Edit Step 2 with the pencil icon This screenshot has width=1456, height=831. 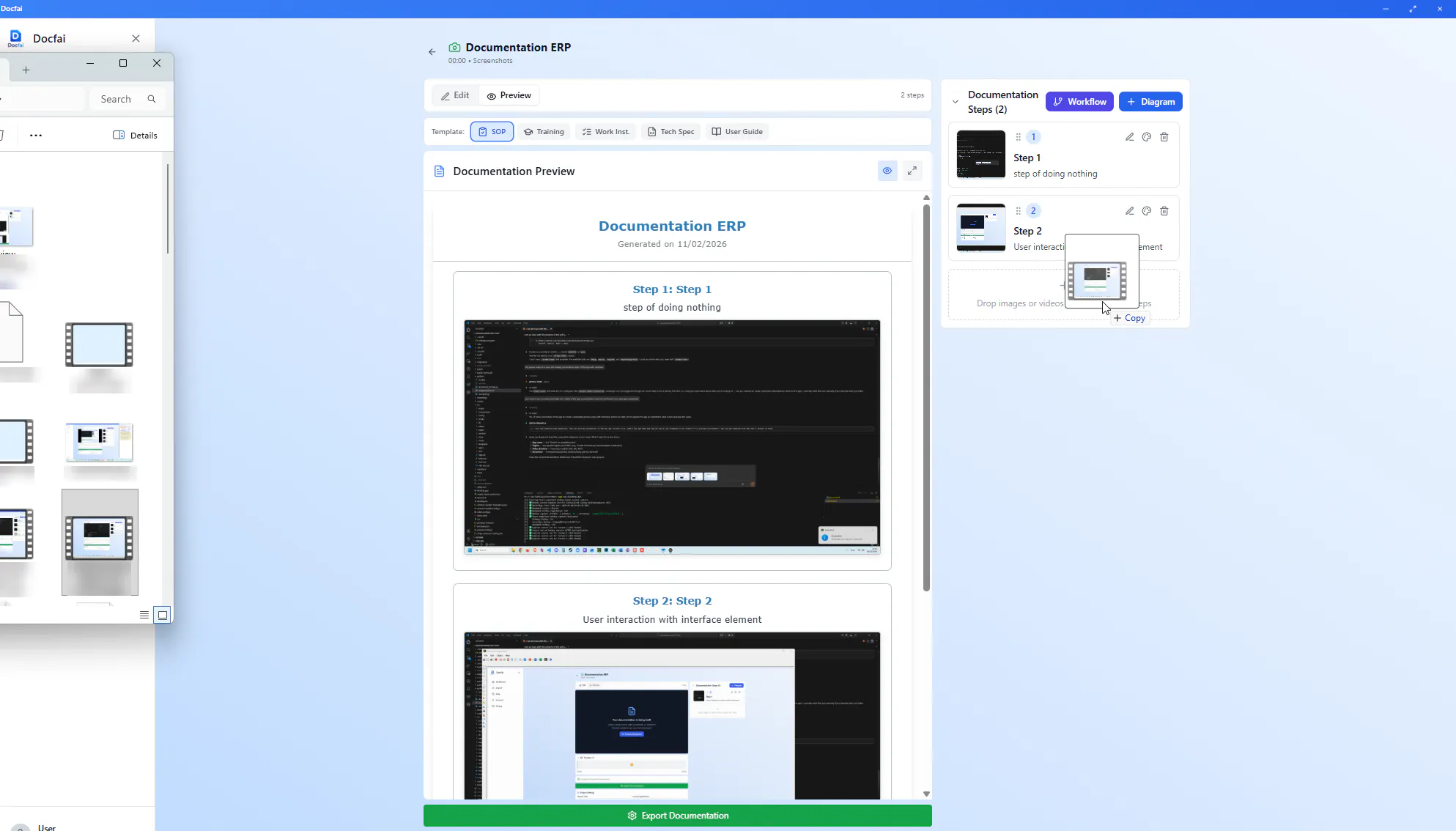(1129, 211)
